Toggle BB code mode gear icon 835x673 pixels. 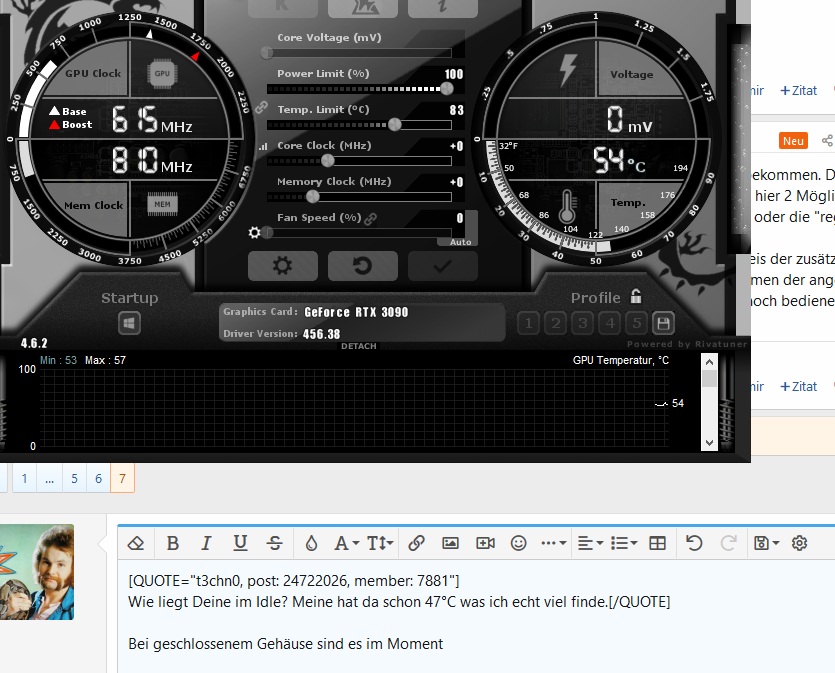(x=799, y=543)
